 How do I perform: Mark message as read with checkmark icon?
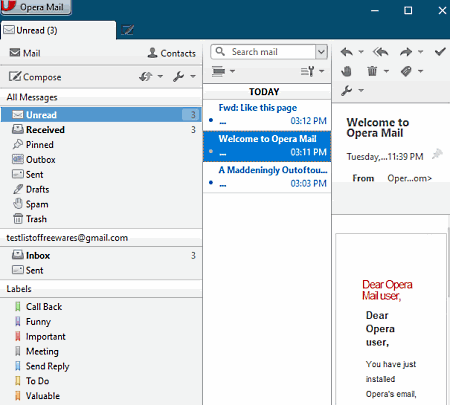[440, 52]
